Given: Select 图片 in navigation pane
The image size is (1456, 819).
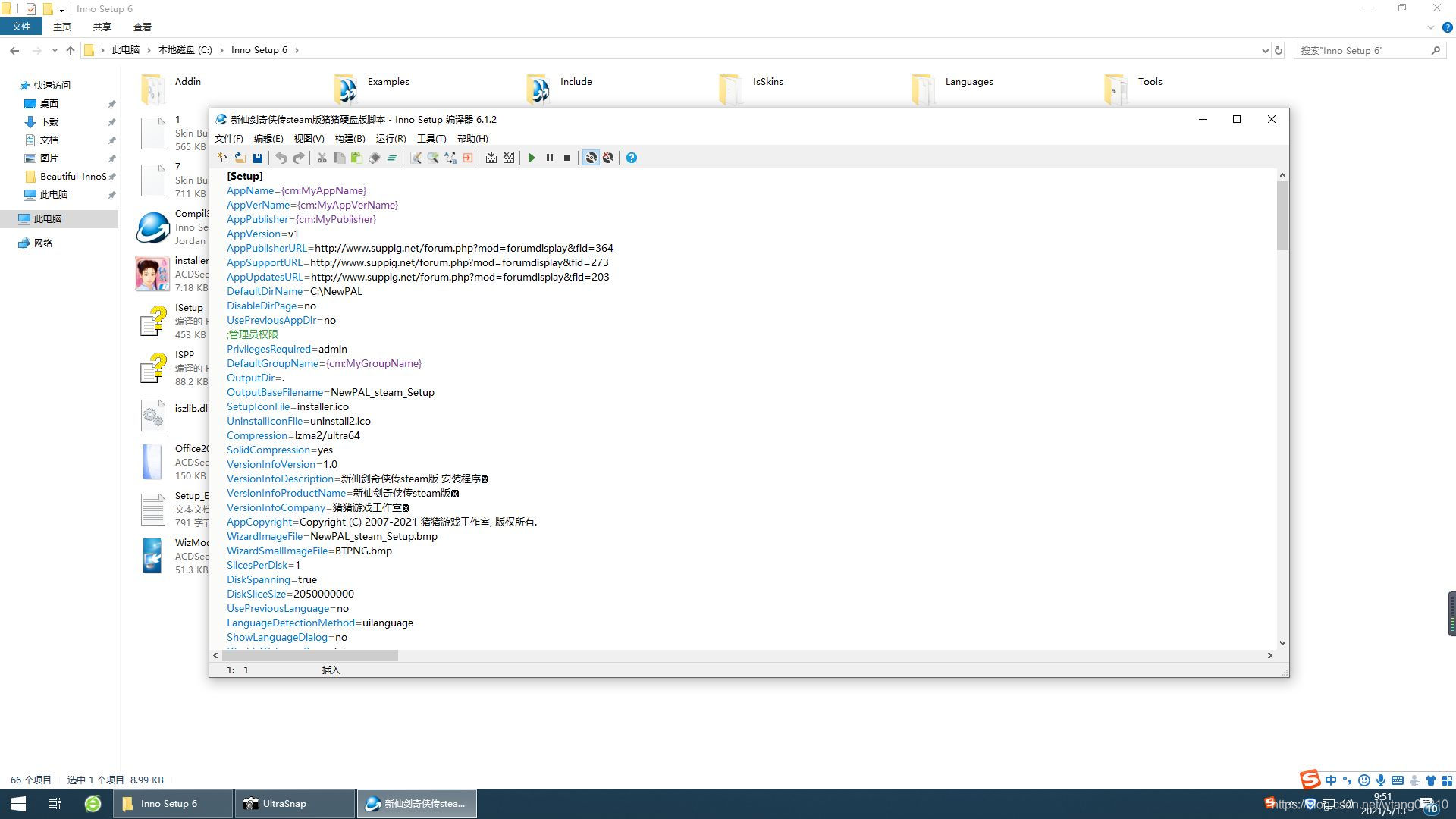Looking at the screenshot, I should (49, 158).
